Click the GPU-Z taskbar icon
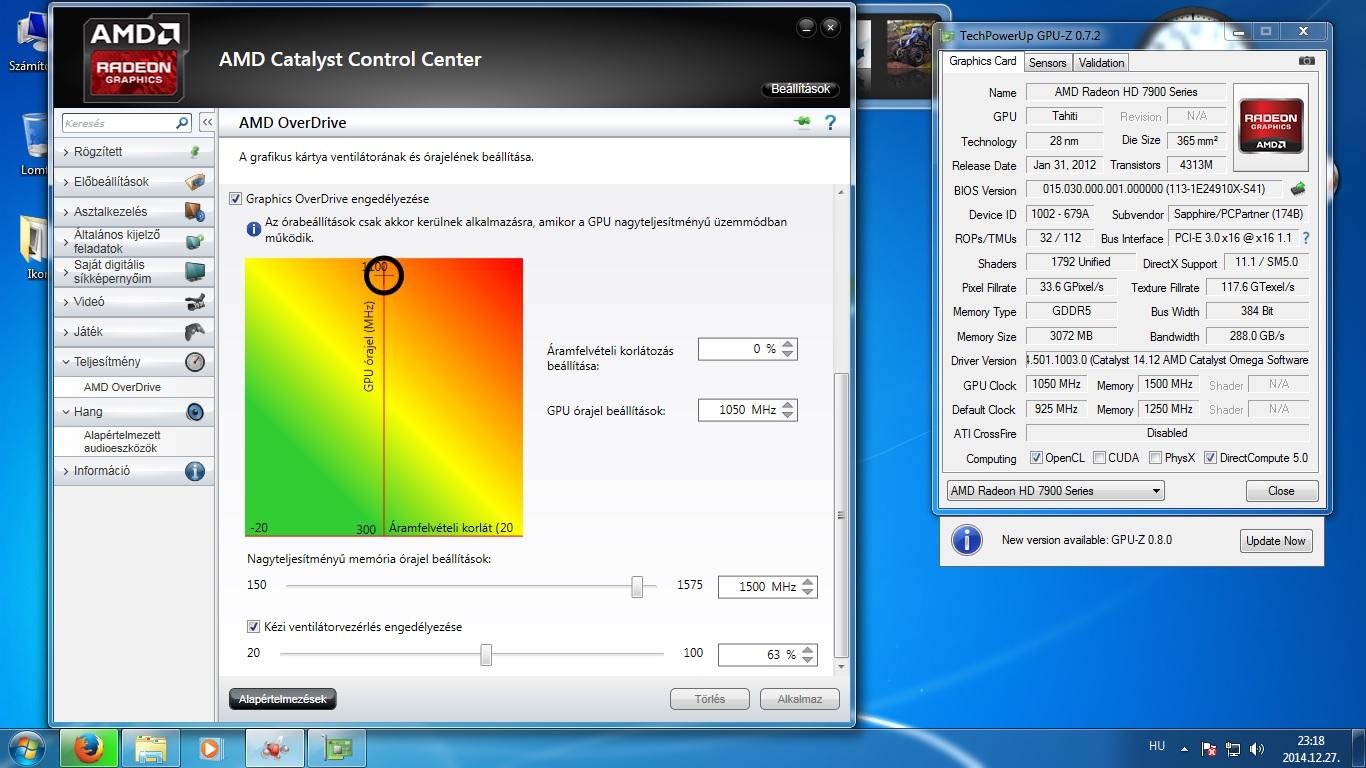Image resolution: width=1366 pixels, height=768 pixels. coord(336,748)
